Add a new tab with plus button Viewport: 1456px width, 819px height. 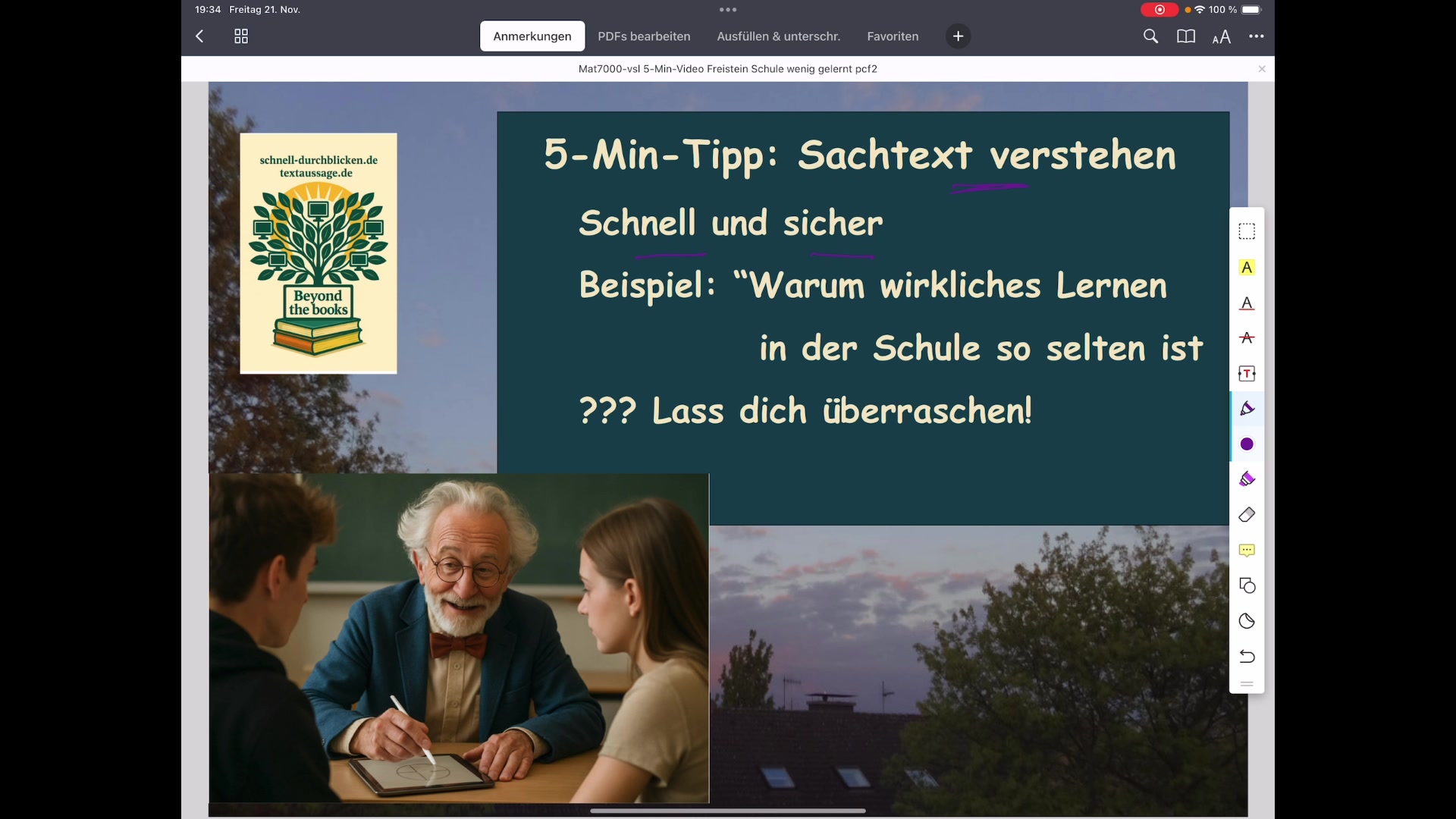[957, 36]
